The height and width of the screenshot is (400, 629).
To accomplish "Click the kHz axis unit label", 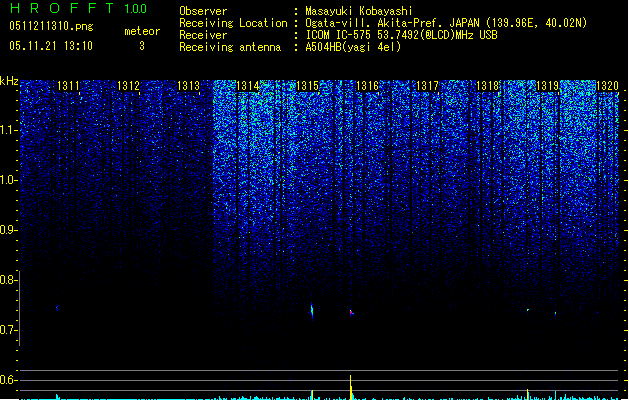I will [x=9, y=81].
